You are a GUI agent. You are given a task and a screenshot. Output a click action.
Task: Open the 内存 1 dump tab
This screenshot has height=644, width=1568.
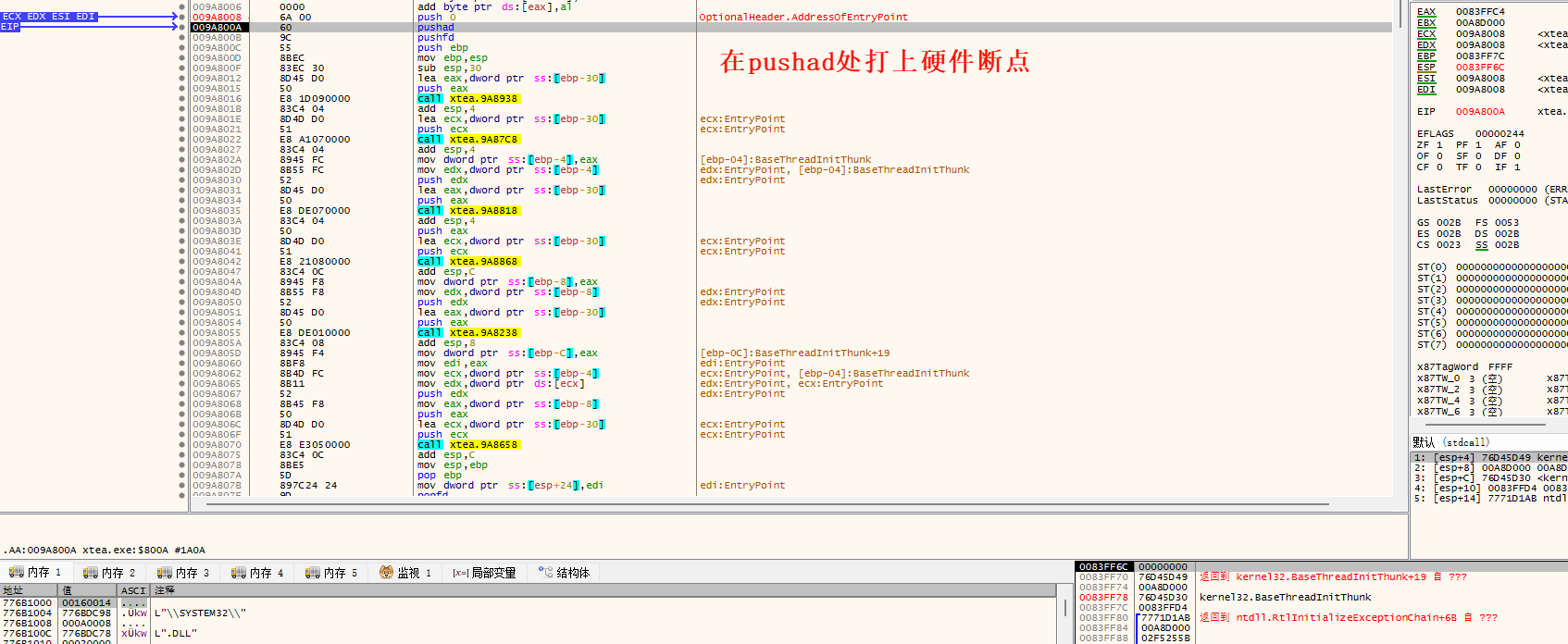(35, 573)
